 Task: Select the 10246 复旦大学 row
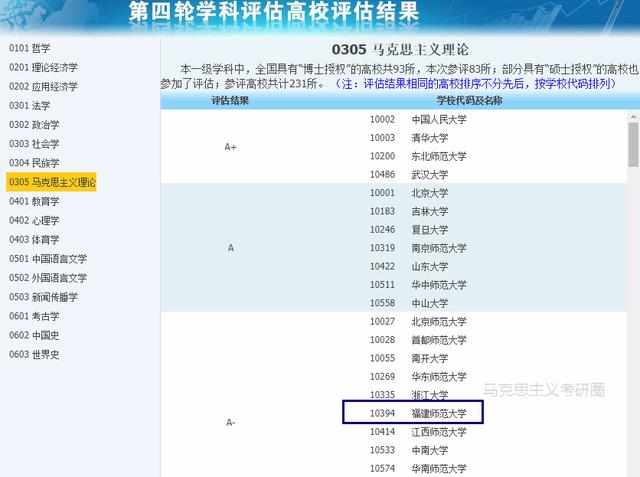pyautogui.click(x=409, y=230)
